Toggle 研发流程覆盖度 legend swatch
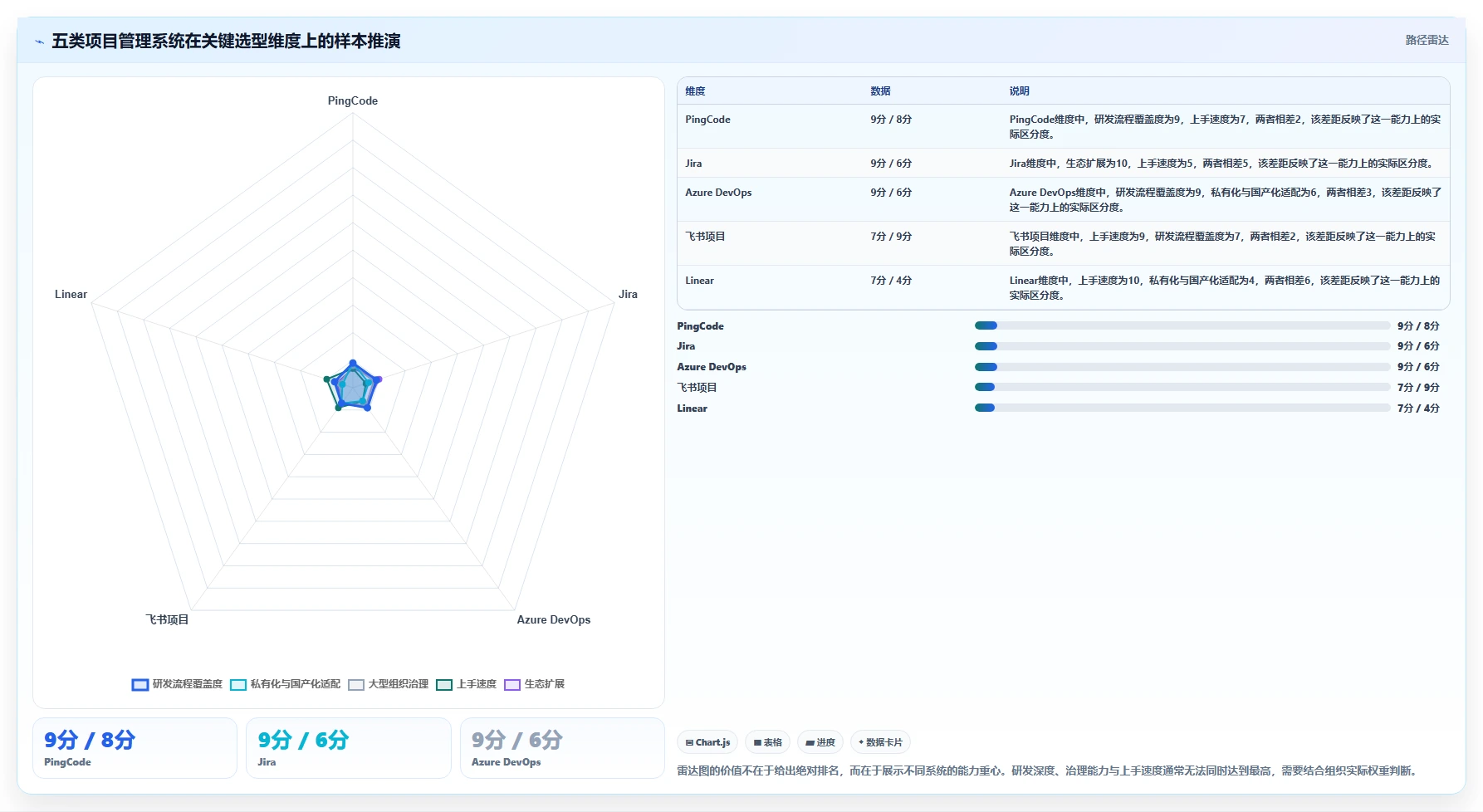 pyautogui.click(x=140, y=685)
